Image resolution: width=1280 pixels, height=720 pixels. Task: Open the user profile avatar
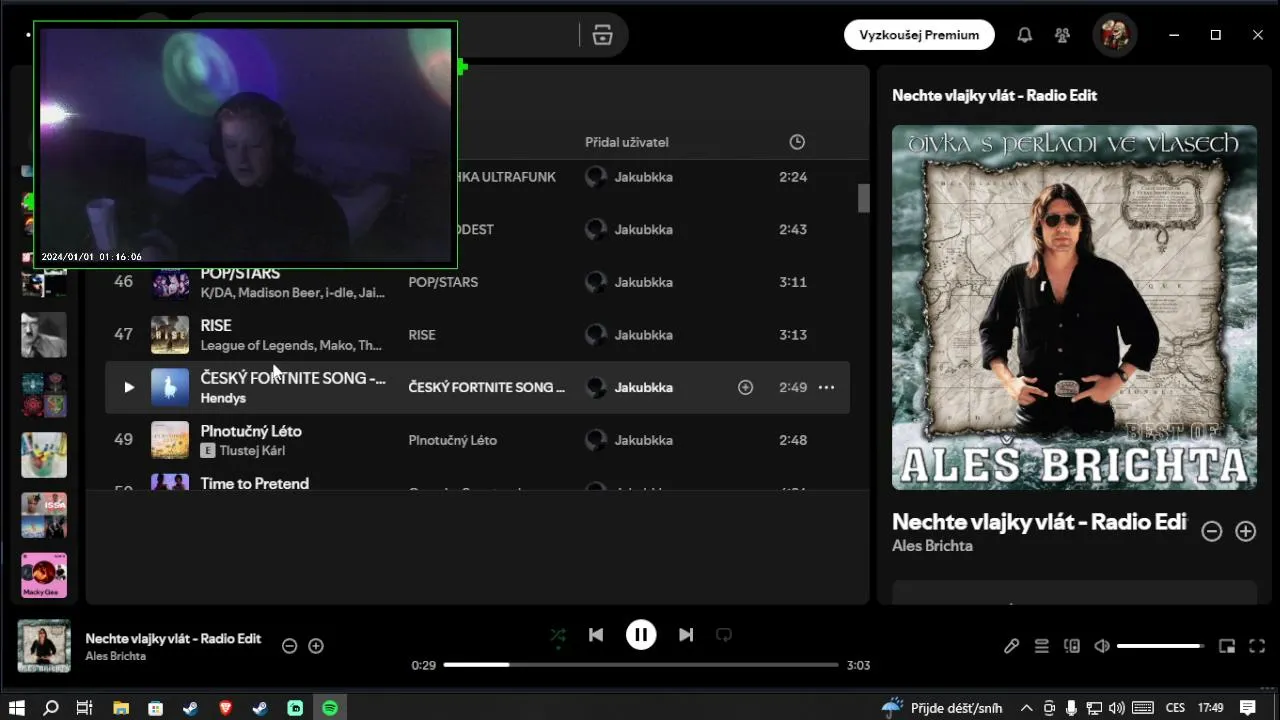[1115, 35]
